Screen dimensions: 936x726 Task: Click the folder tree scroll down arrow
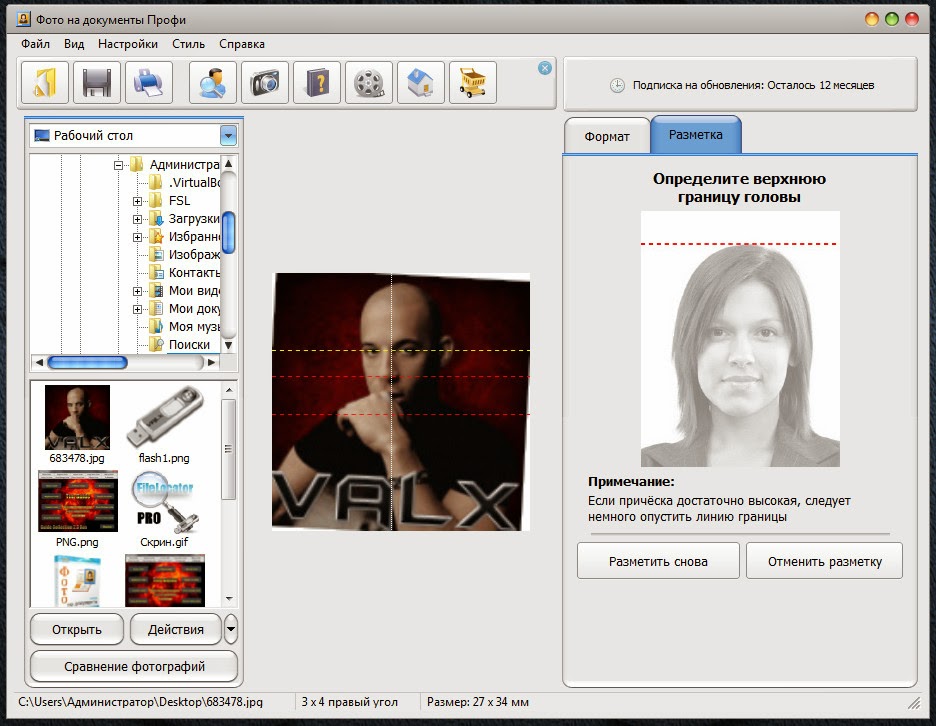click(229, 345)
